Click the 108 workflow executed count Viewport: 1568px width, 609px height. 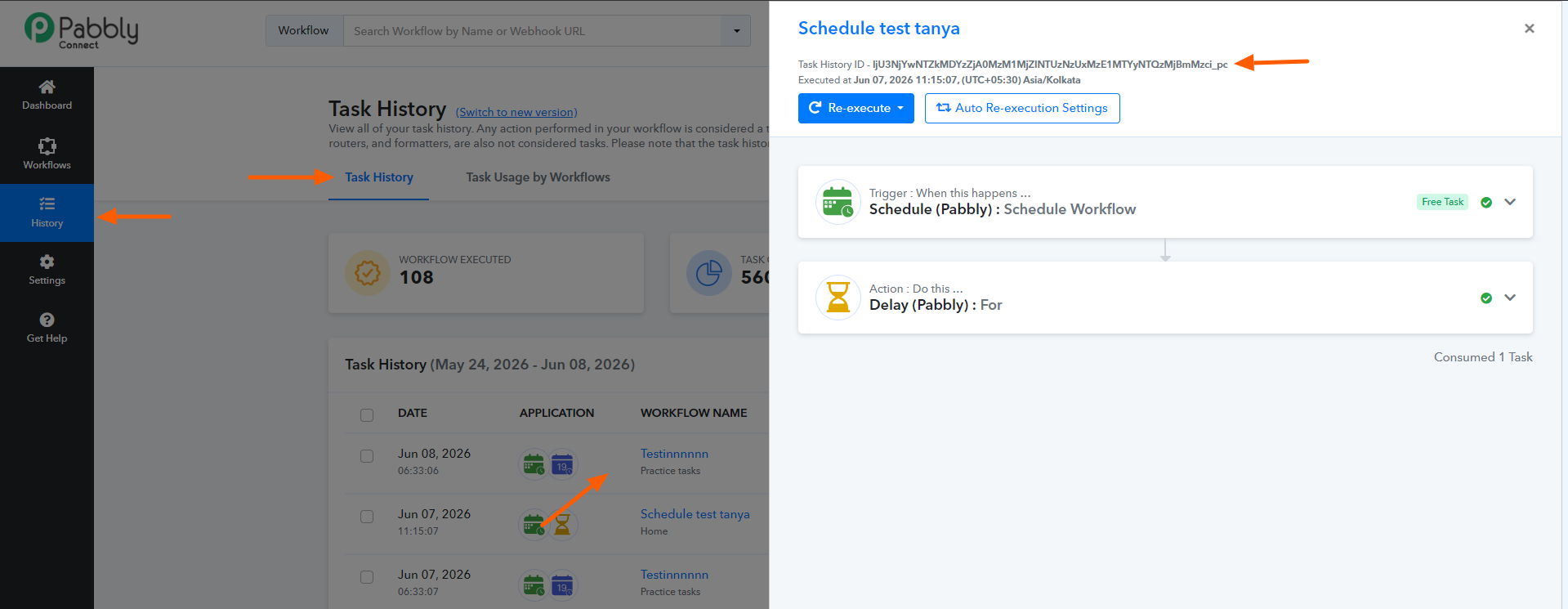tap(417, 278)
